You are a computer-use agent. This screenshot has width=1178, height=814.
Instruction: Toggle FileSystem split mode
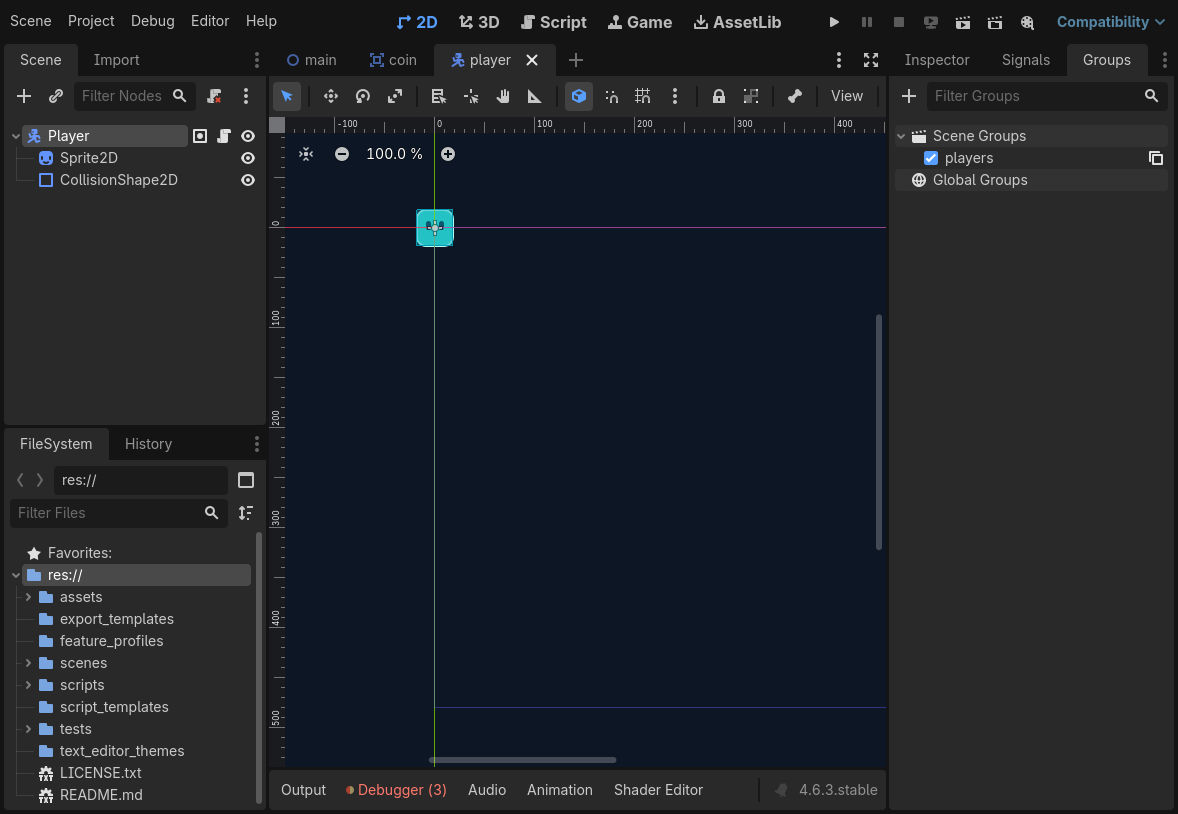click(x=246, y=480)
